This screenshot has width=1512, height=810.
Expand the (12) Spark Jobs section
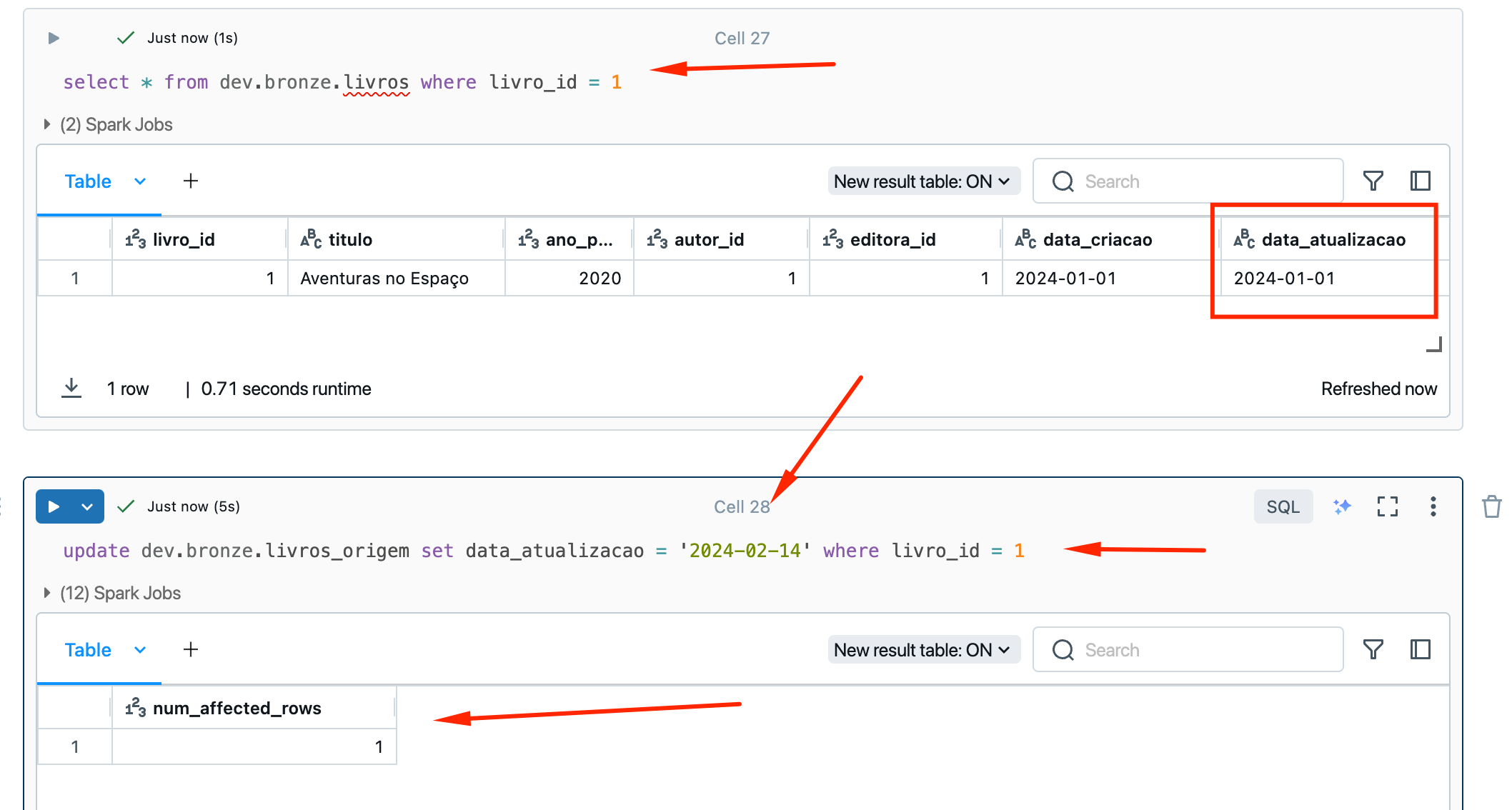click(x=113, y=593)
